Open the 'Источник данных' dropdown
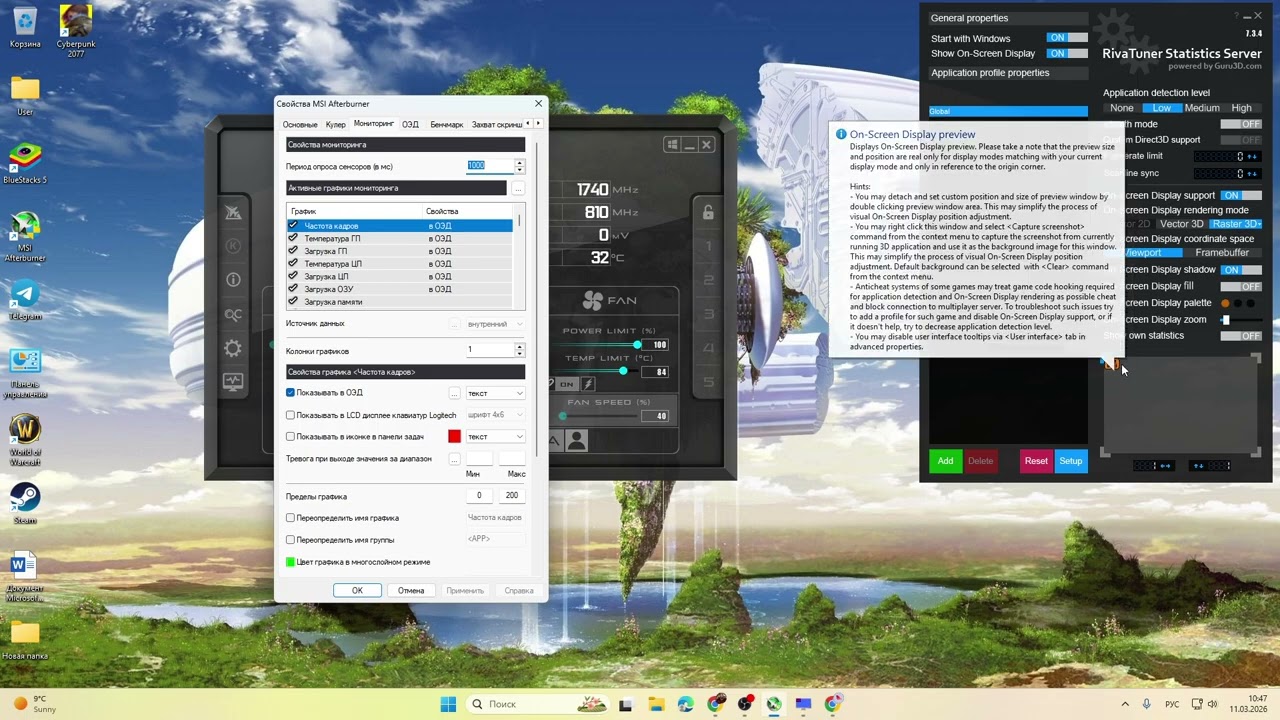The height and width of the screenshot is (720, 1280). pyautogui.click(x=495, y=324)
